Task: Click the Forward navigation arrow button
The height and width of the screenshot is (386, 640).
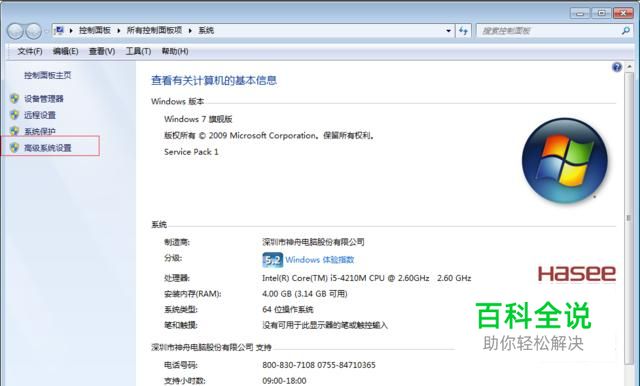Action: point(34,31)
